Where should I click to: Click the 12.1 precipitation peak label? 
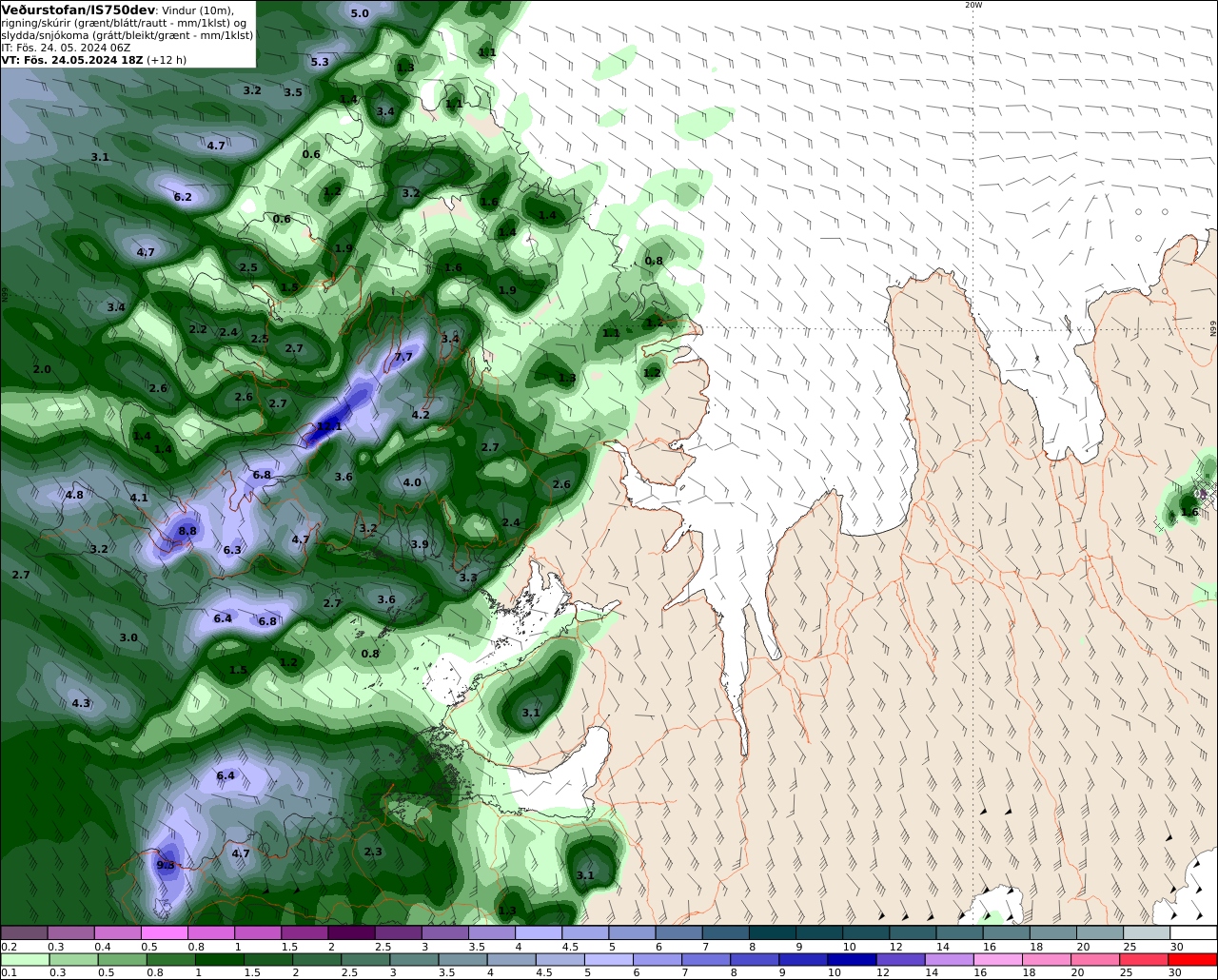coord(329,426)
